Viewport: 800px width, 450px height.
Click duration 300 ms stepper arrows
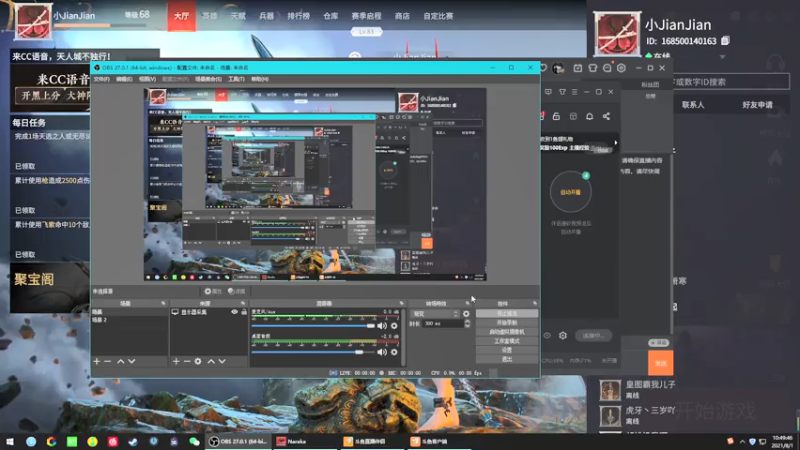tap(467, 323)
